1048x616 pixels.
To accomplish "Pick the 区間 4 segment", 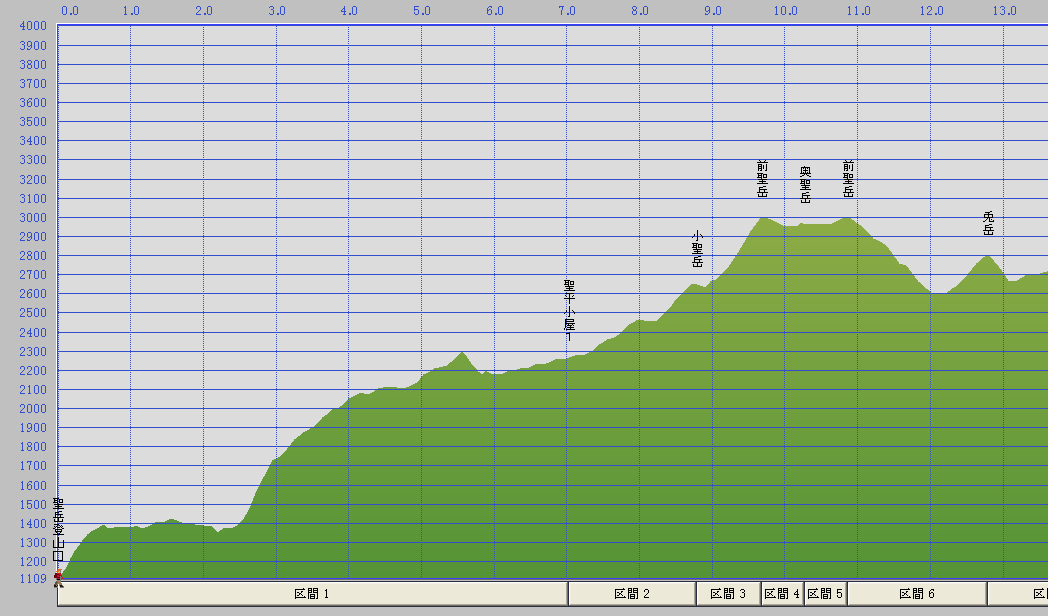I will [782, 594].
